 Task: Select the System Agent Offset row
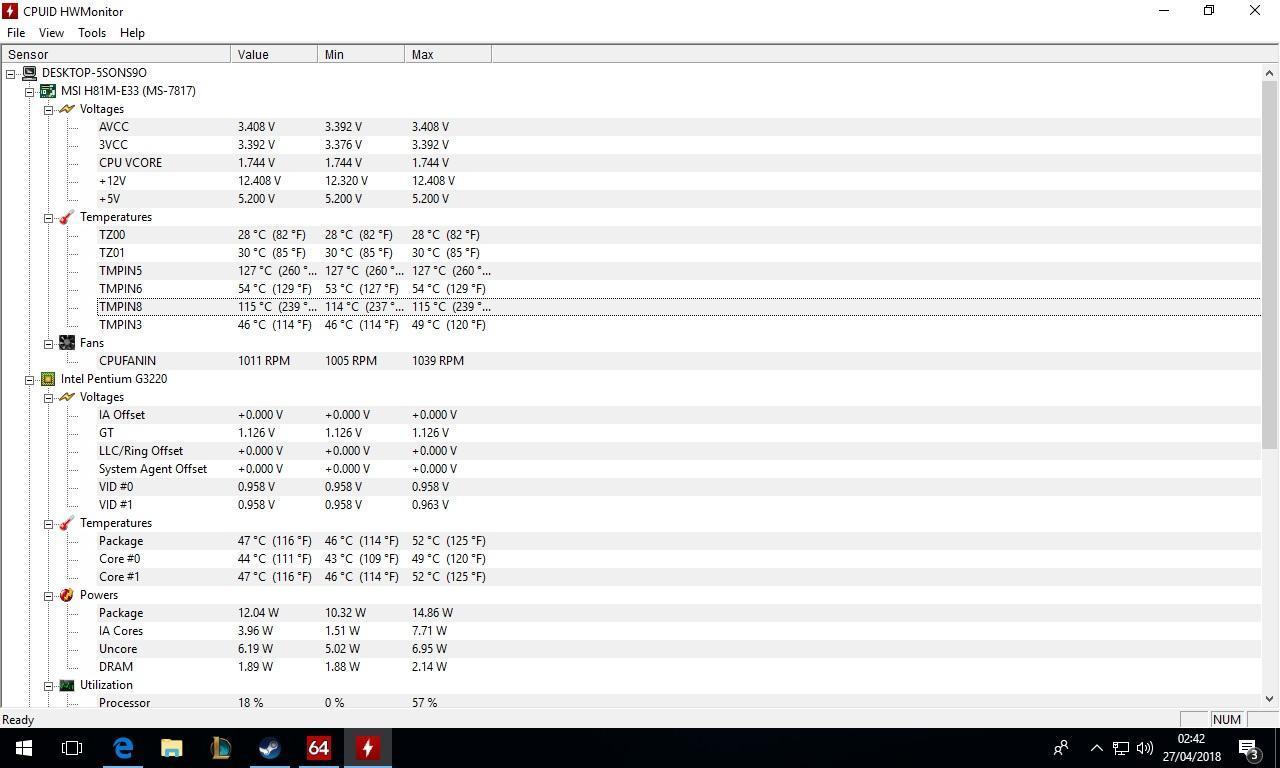click(x=679, y=469)
